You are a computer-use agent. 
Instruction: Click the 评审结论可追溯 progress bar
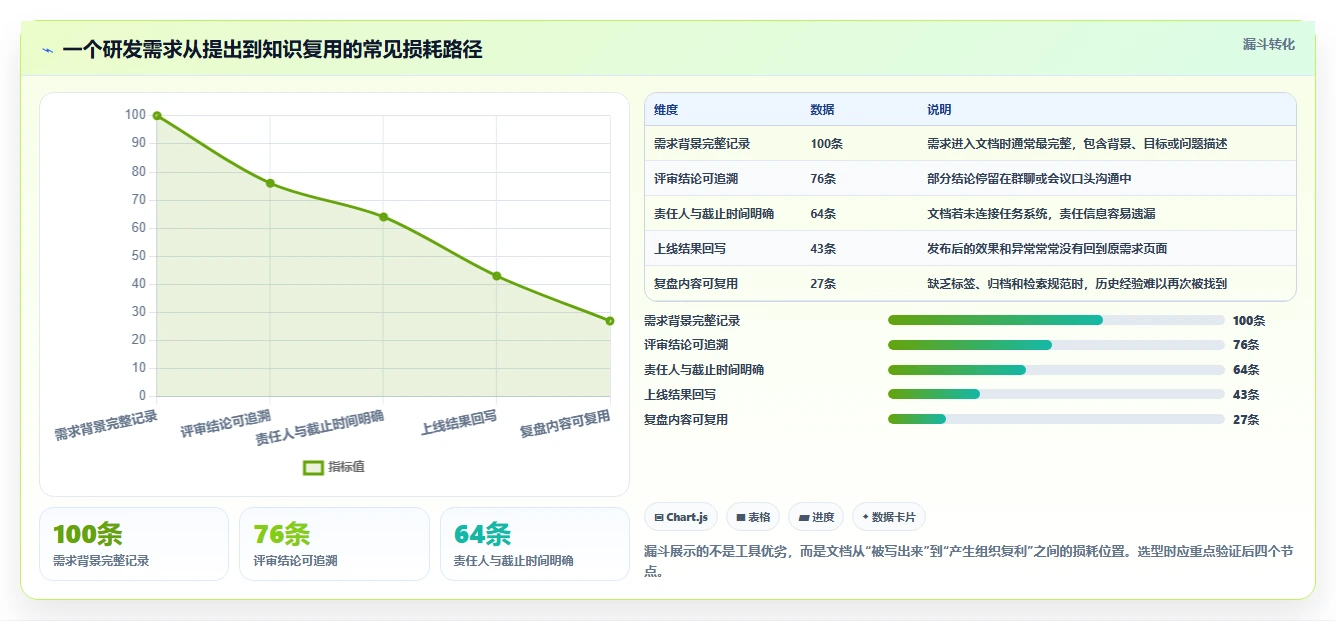[1056, 345]
